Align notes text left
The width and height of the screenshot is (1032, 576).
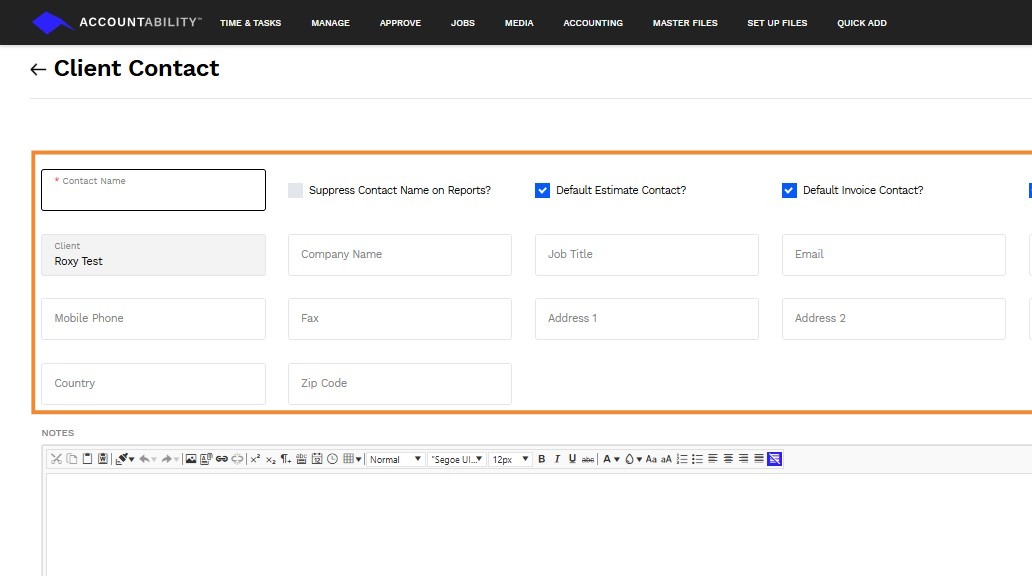click(x=713, y=458)
